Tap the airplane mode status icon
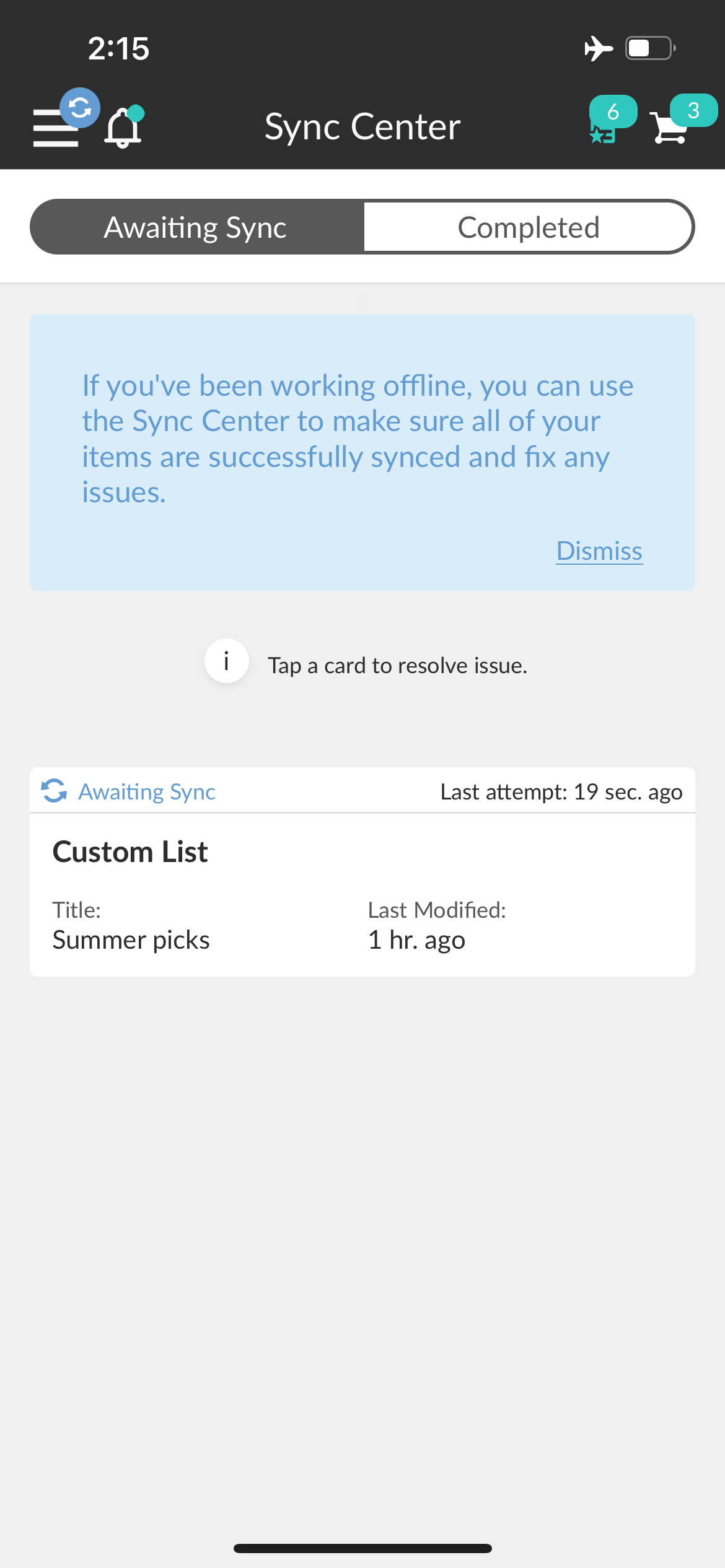 (x=598, y=48)
